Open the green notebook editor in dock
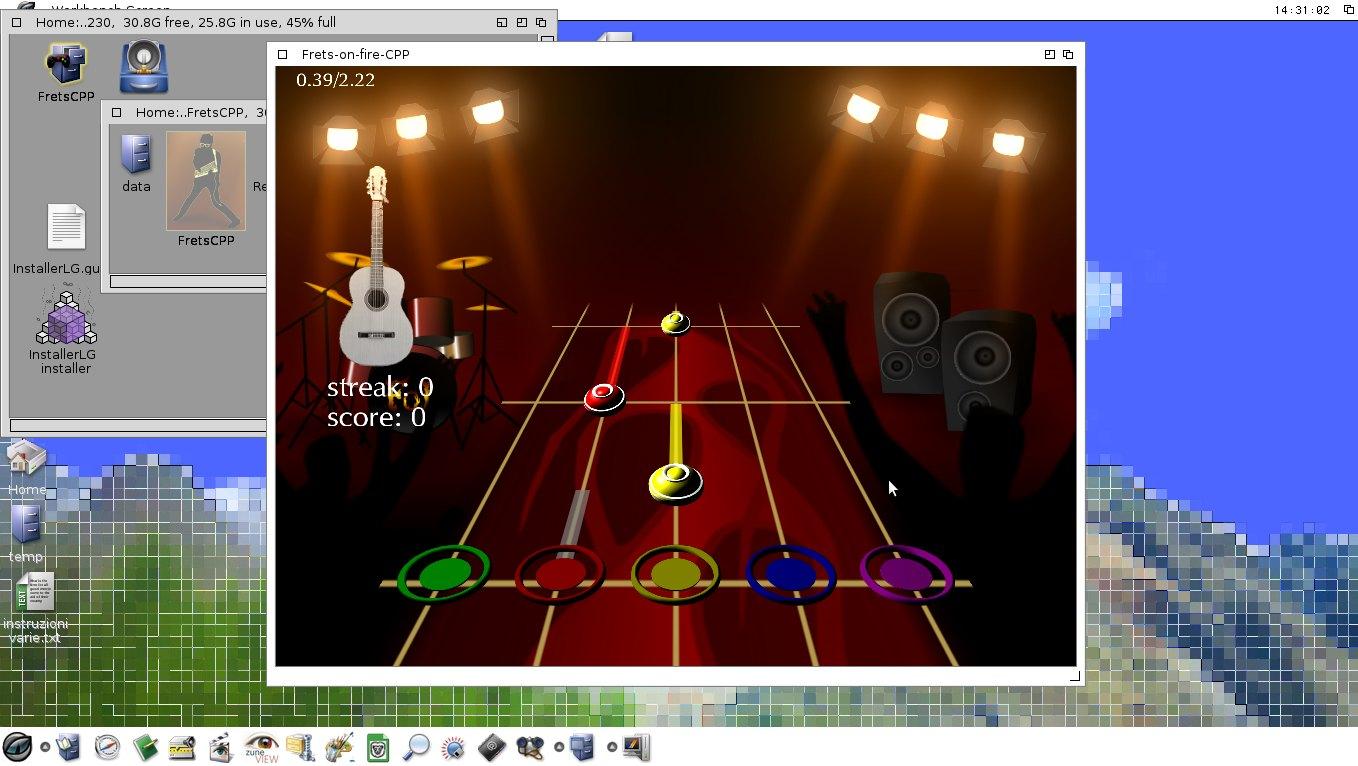The width and height of the screenshot is (1358, 766). (145, 747)
